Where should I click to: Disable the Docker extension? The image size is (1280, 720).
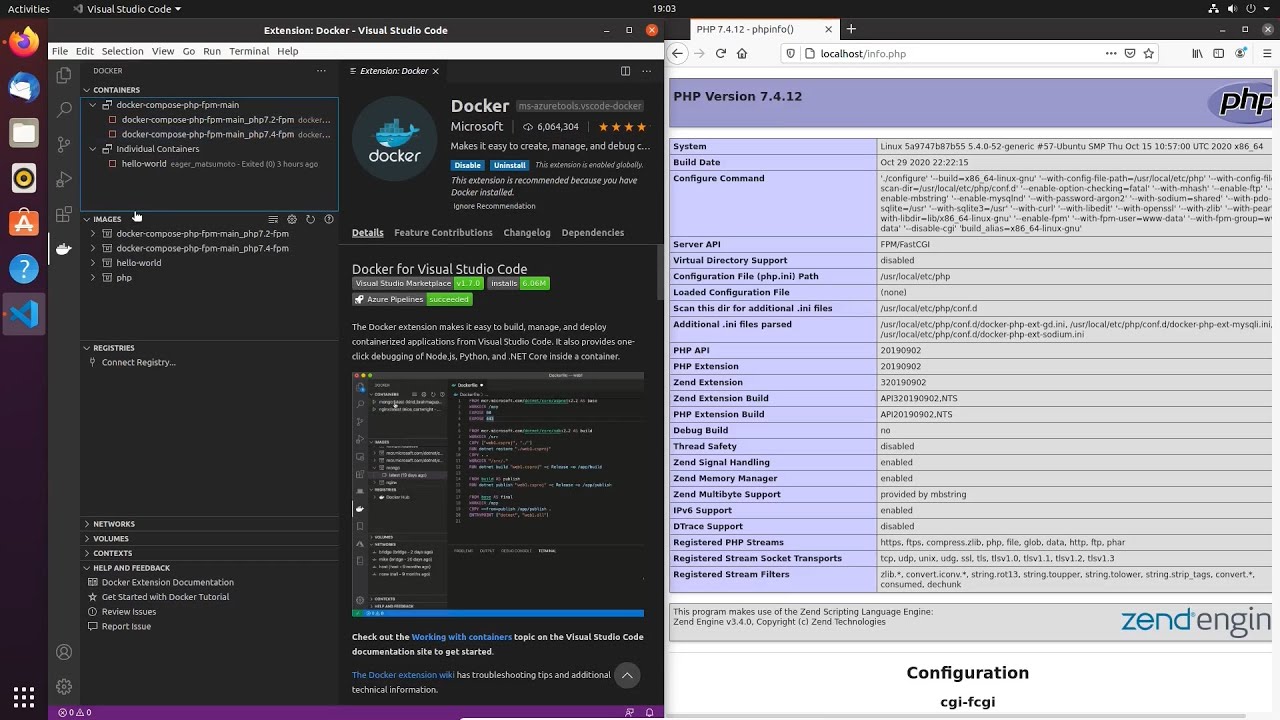tap(467, 165)
